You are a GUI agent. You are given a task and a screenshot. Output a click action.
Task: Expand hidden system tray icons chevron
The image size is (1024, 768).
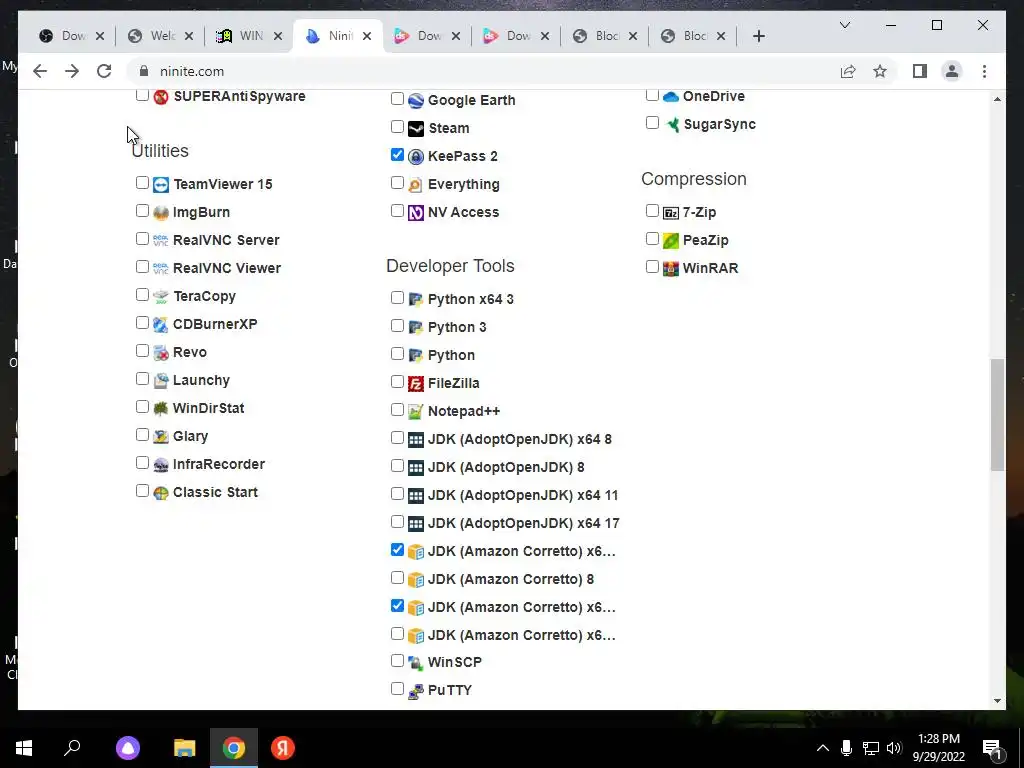point(823,748)
